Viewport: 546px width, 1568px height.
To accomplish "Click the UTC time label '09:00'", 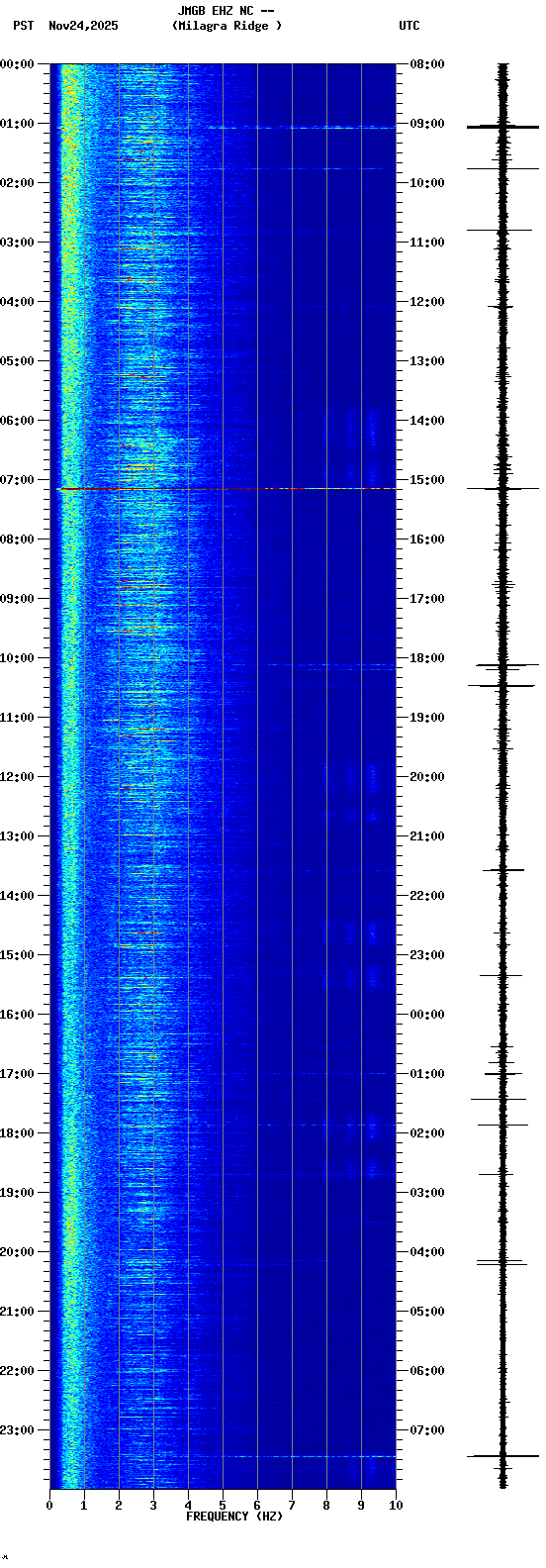I will click(427, 124).
